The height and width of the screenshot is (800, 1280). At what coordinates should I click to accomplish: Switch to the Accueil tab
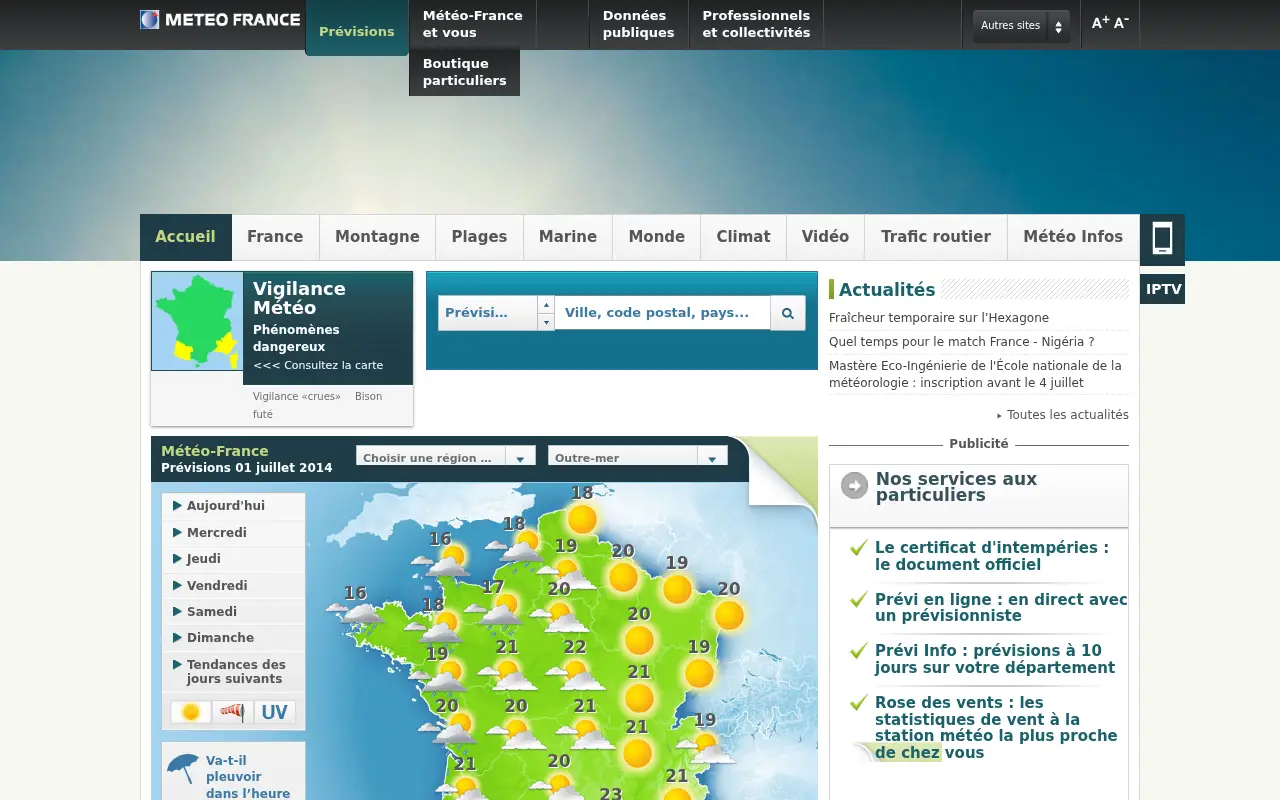pyautogui.click(x=186, y=237)
